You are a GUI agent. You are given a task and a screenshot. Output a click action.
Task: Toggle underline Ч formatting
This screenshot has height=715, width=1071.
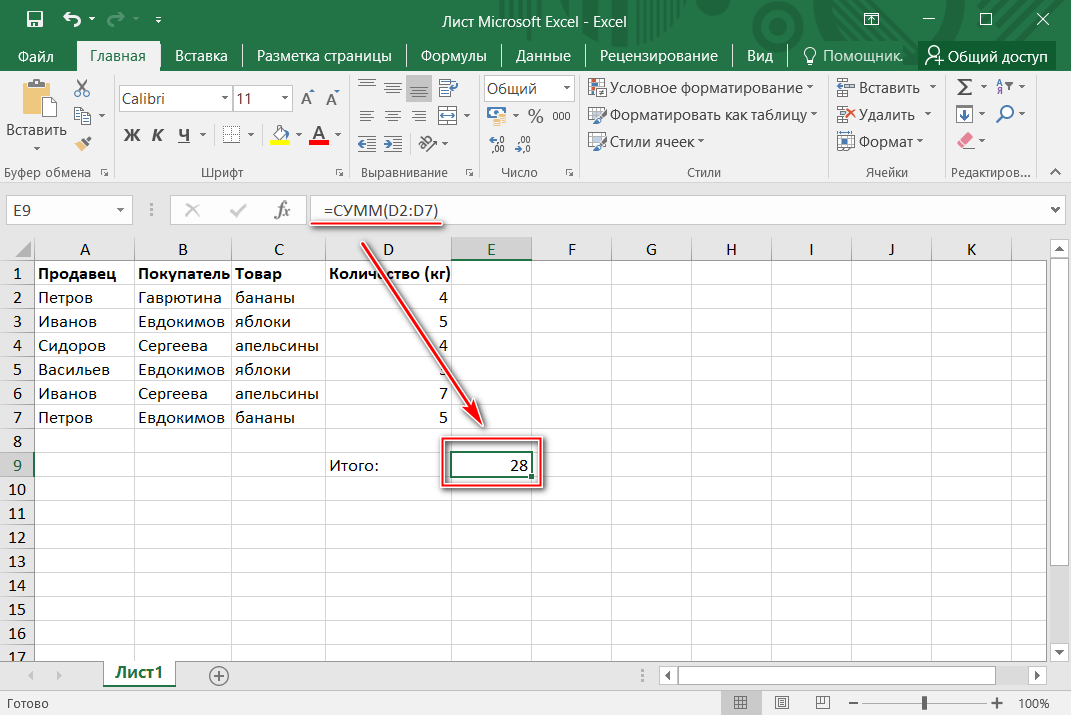[184, 135]
